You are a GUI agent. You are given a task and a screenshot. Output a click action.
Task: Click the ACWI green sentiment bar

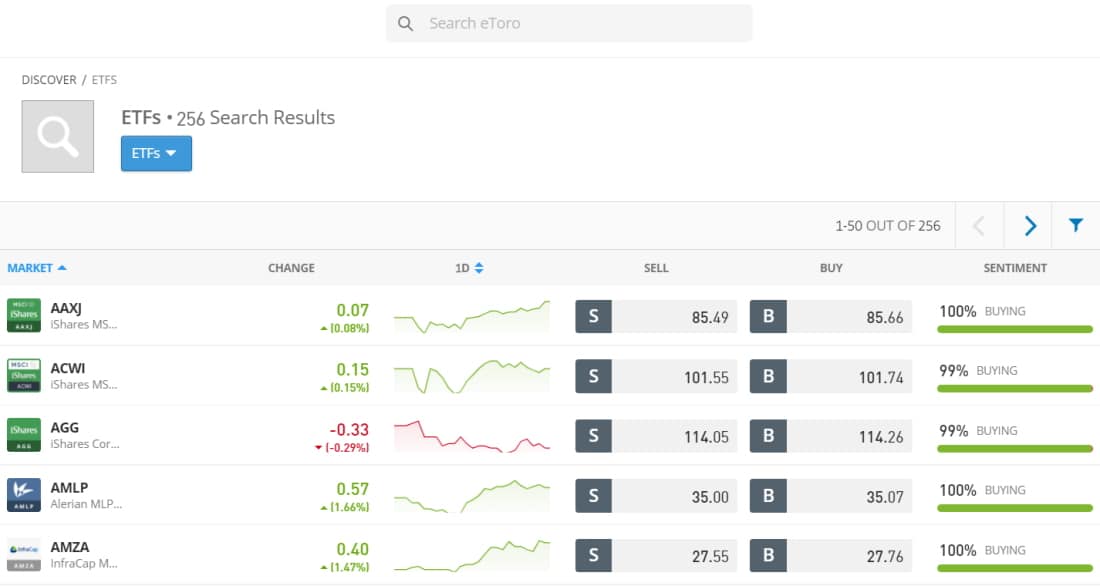[x=1014, y=389]
